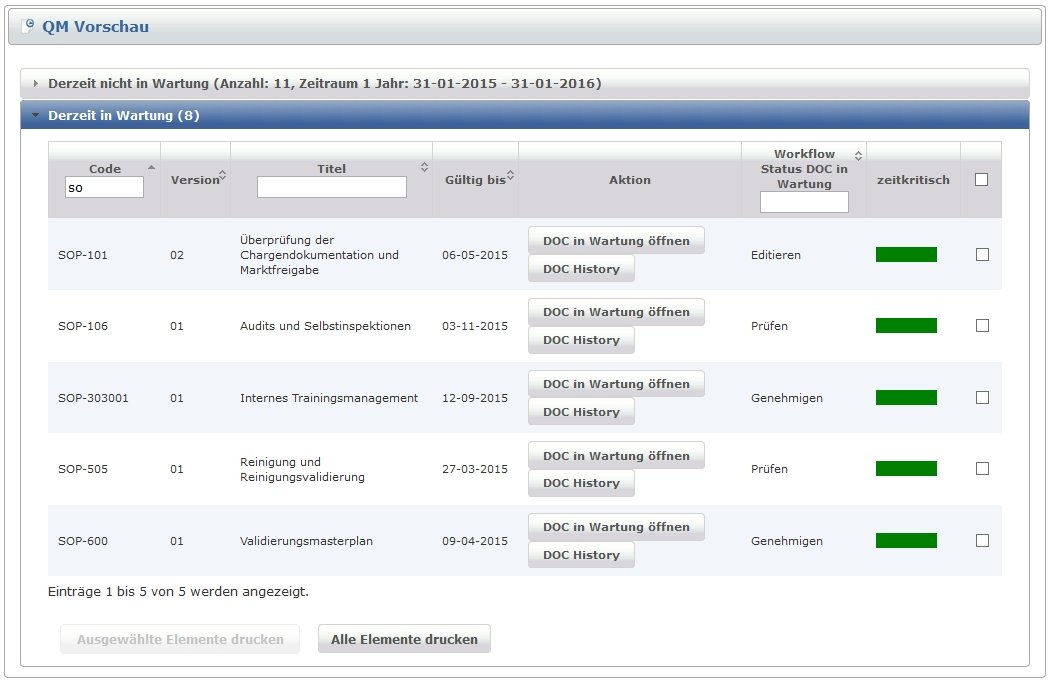Click date 12-09-2015
1050x683 pixels.
click(x=475, y=398)
